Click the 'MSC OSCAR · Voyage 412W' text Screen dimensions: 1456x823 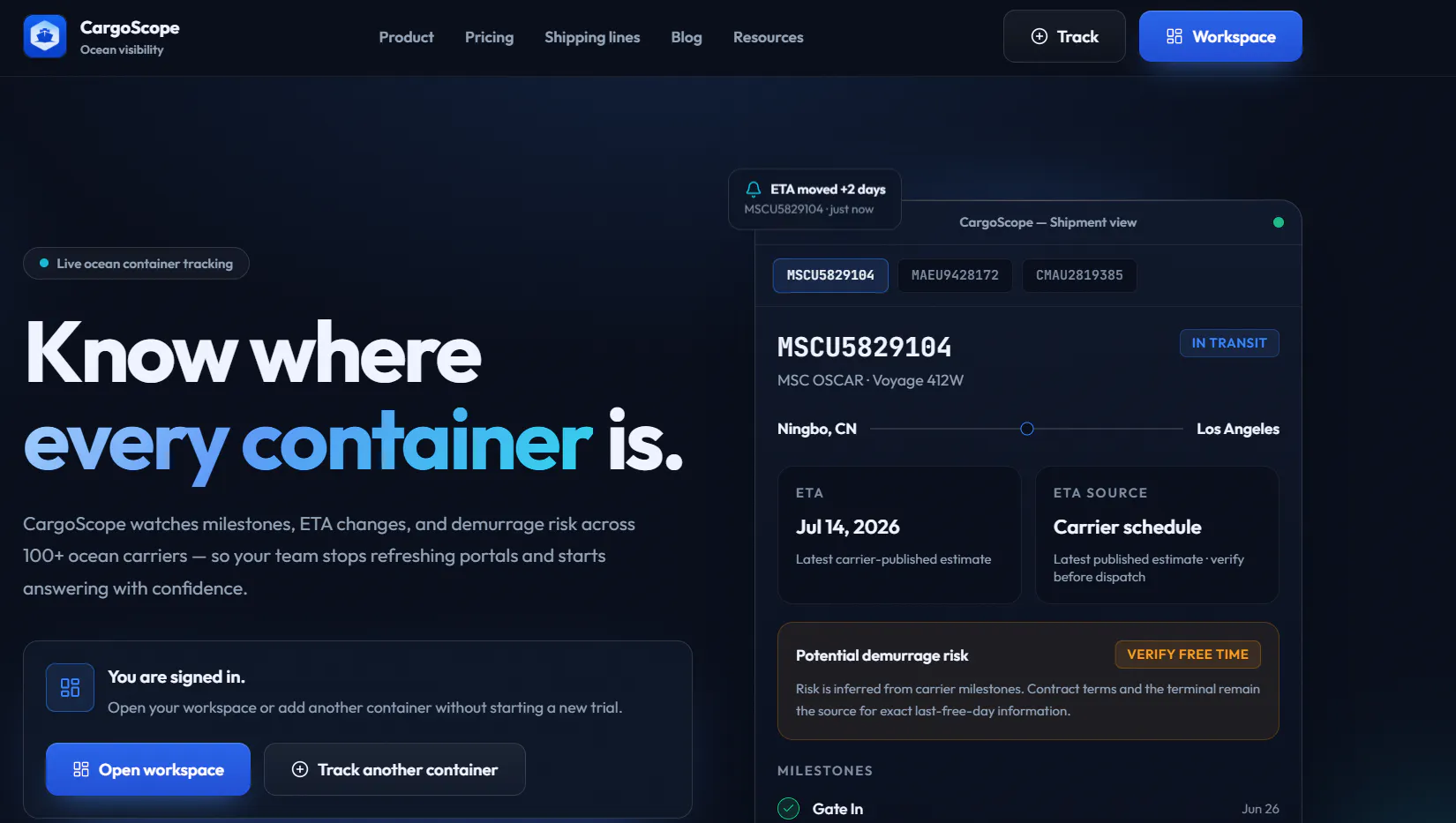coord(870,380)
